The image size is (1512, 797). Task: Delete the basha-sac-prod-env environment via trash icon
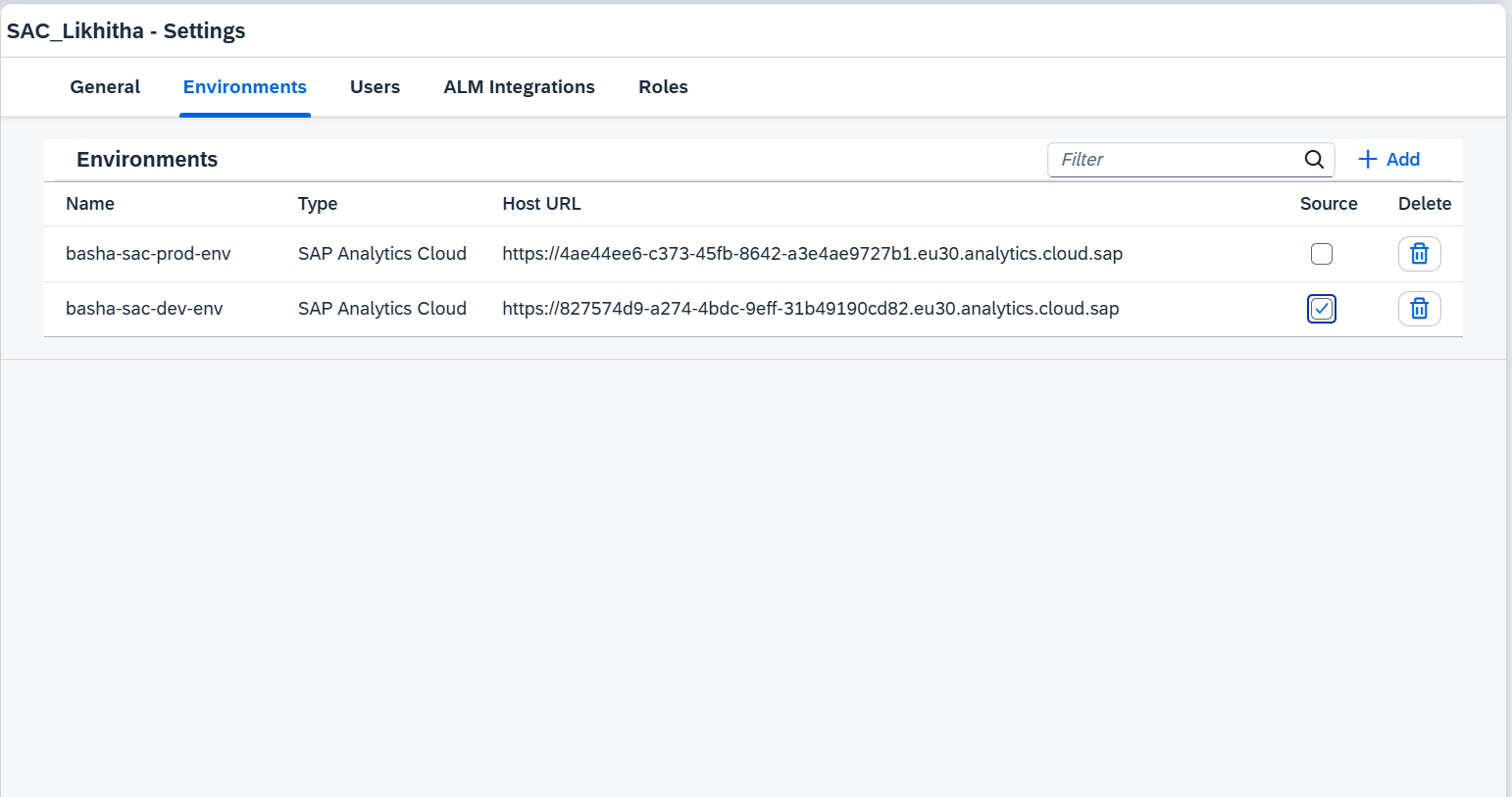coord(1419,254)
